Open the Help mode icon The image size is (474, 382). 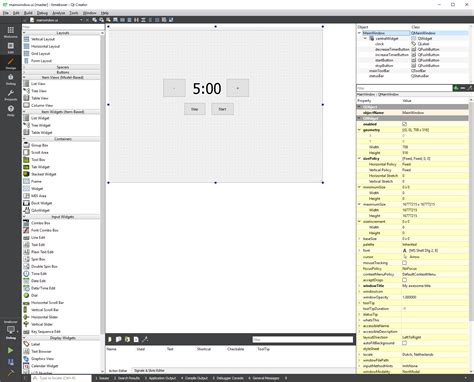[x=11, y=110]
